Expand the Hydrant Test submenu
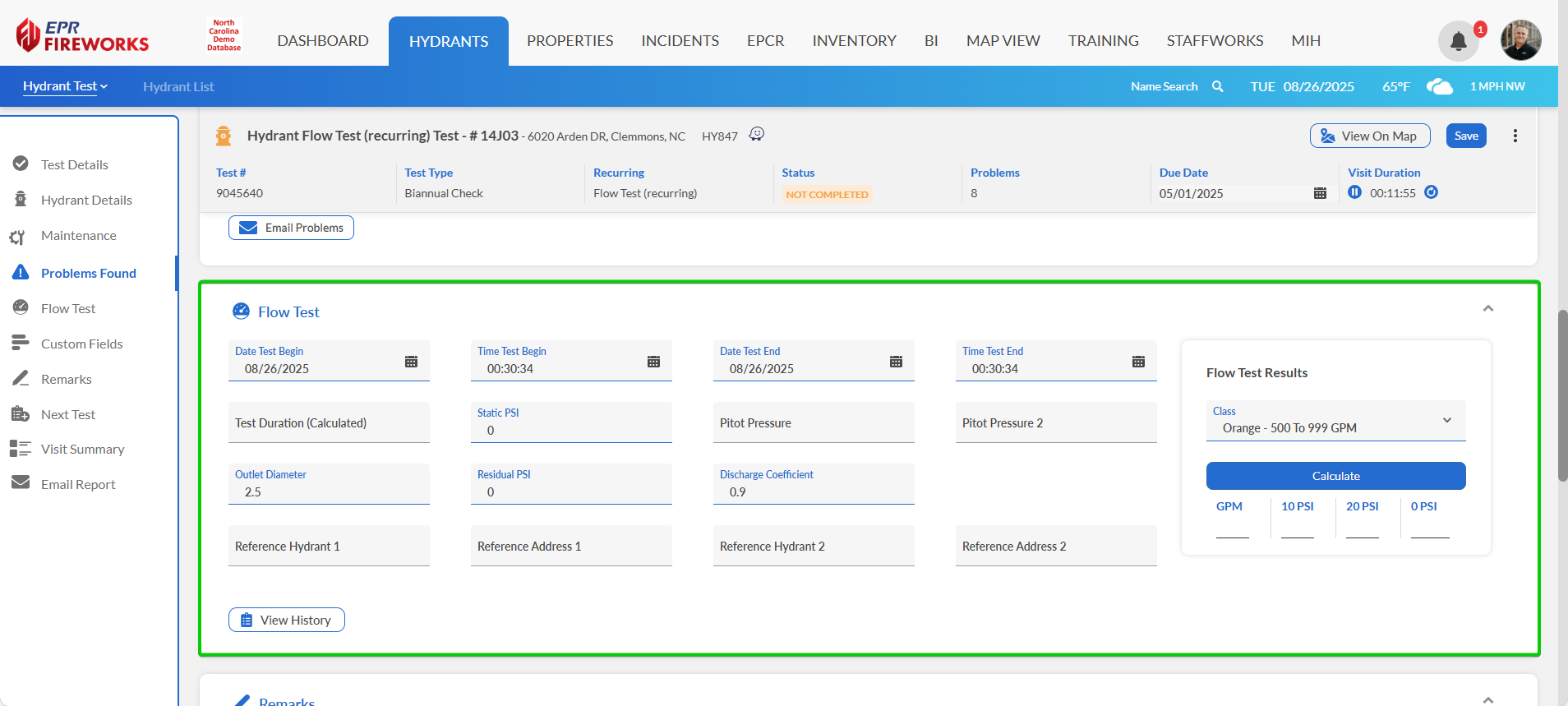This screenshot has width=1568, height=706. pos(65,86)
